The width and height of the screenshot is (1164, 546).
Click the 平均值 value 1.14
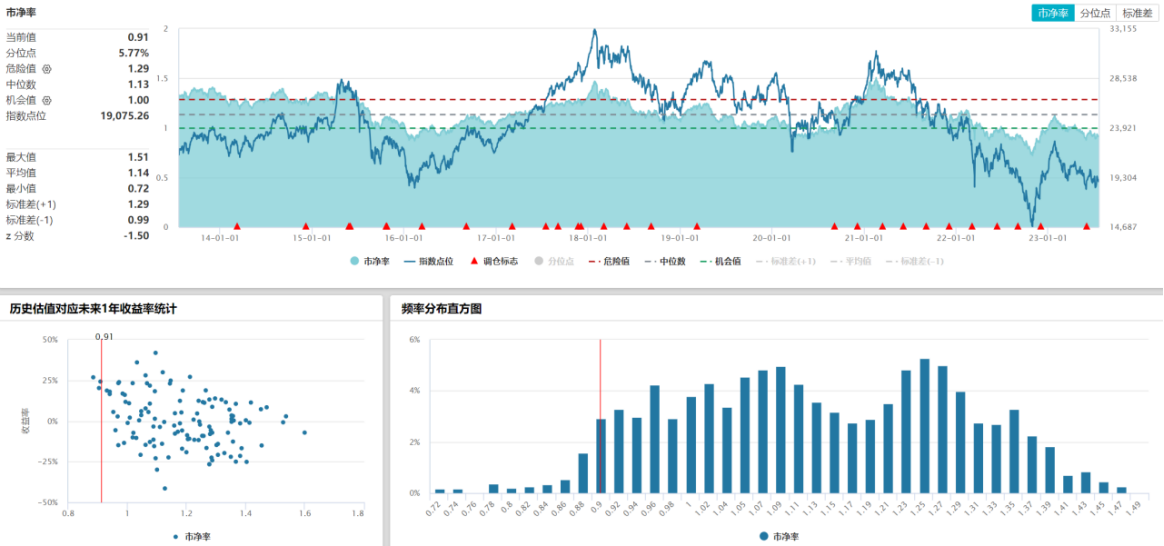(139, 173)
